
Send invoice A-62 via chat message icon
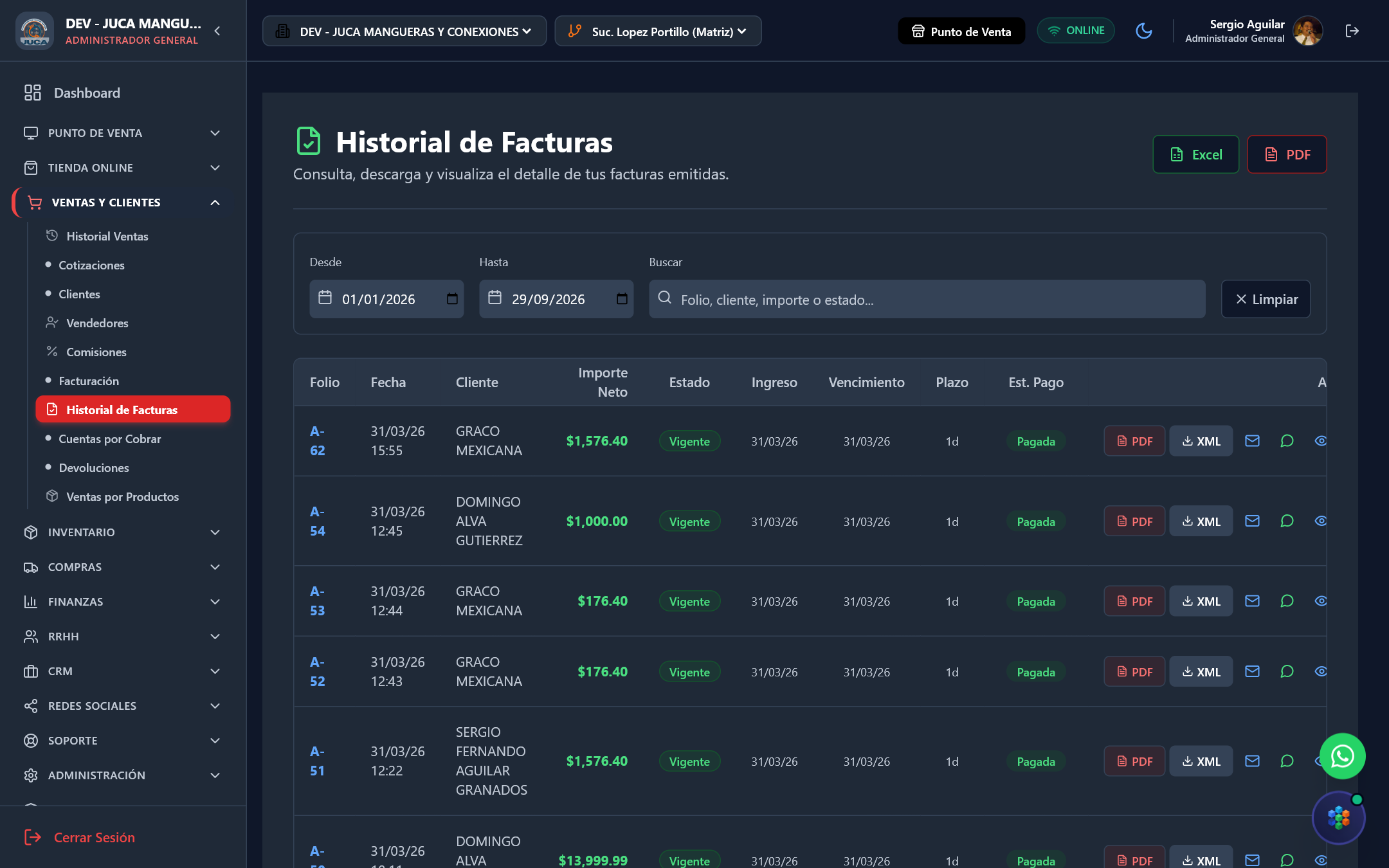[1287, 441]
